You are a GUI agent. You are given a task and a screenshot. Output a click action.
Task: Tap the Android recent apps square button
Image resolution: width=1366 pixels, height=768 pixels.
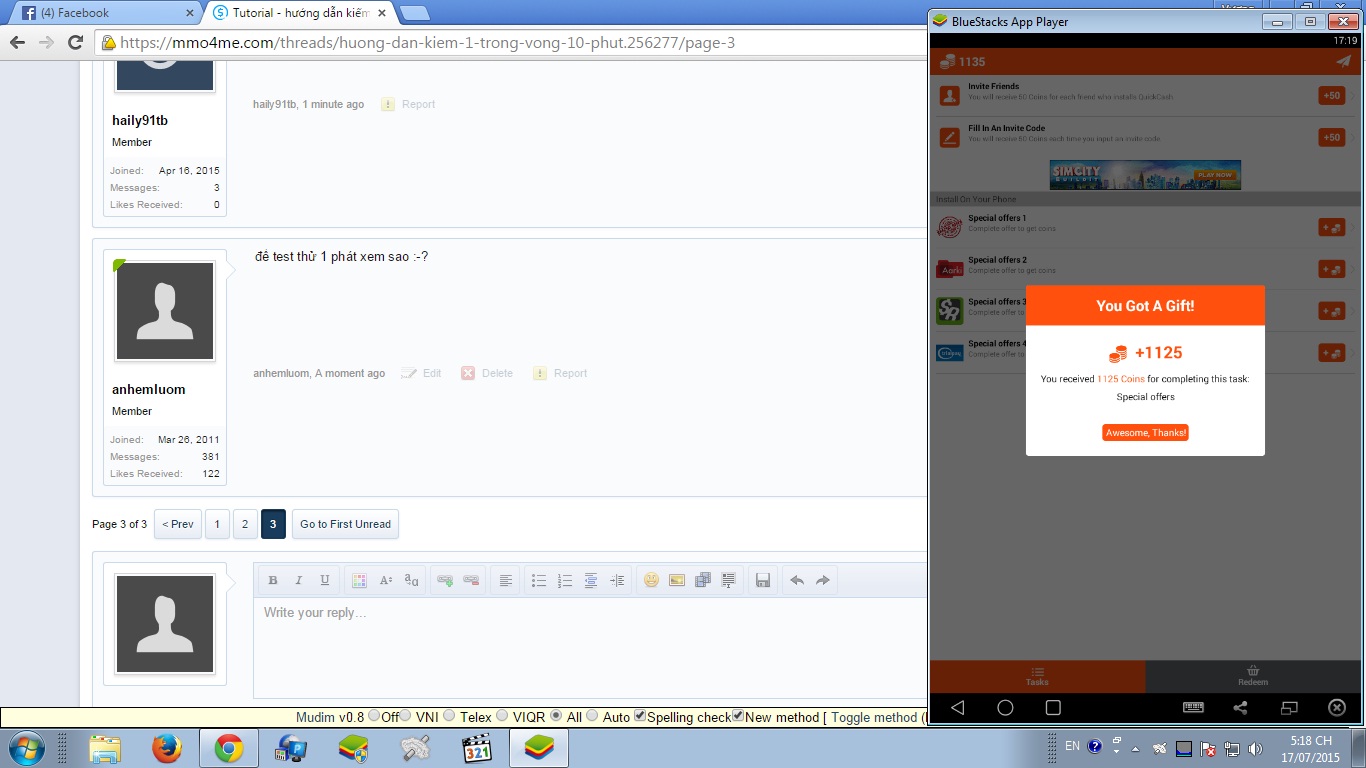click(1053, 708)
